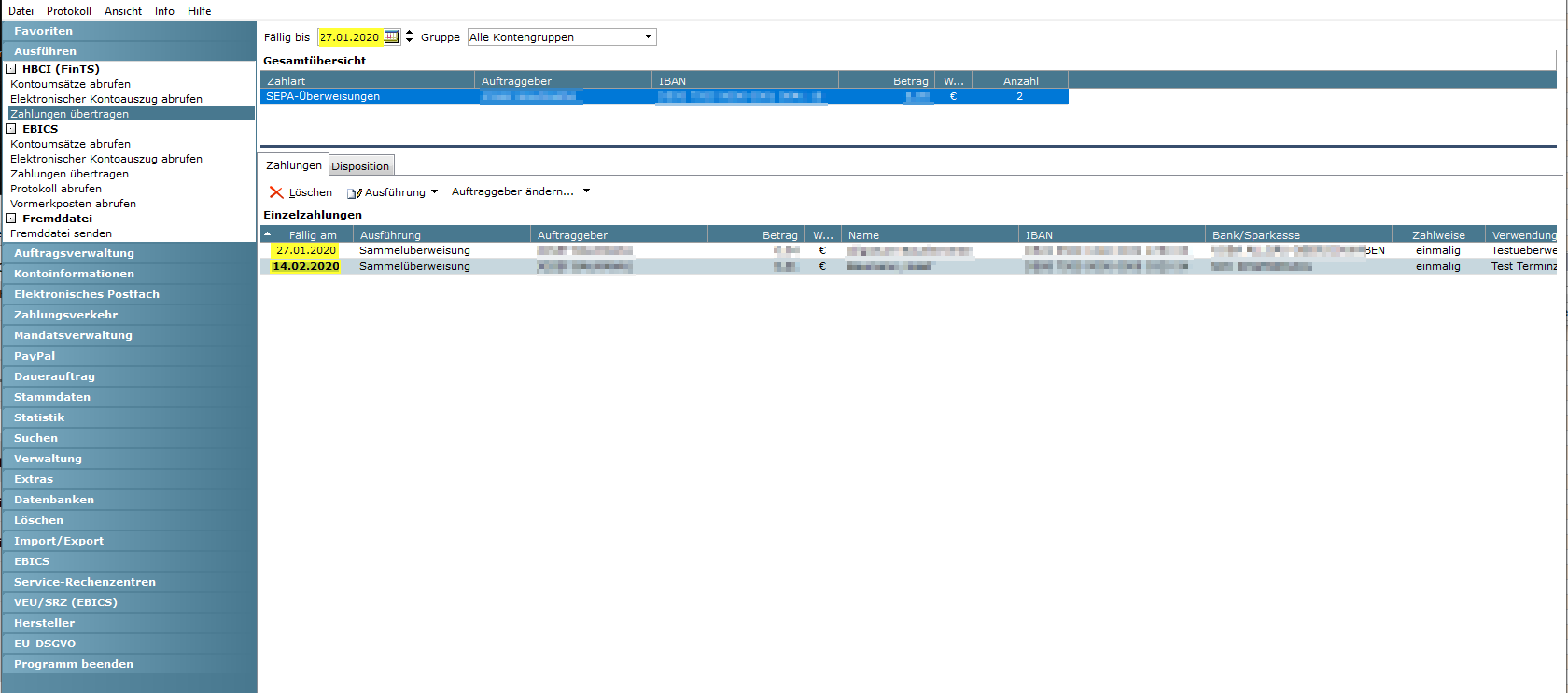The width and height of the screenshot is (1568, 693).
Task: Open the Auftragsverwaltung sidebar section
Action: [129, 253]
